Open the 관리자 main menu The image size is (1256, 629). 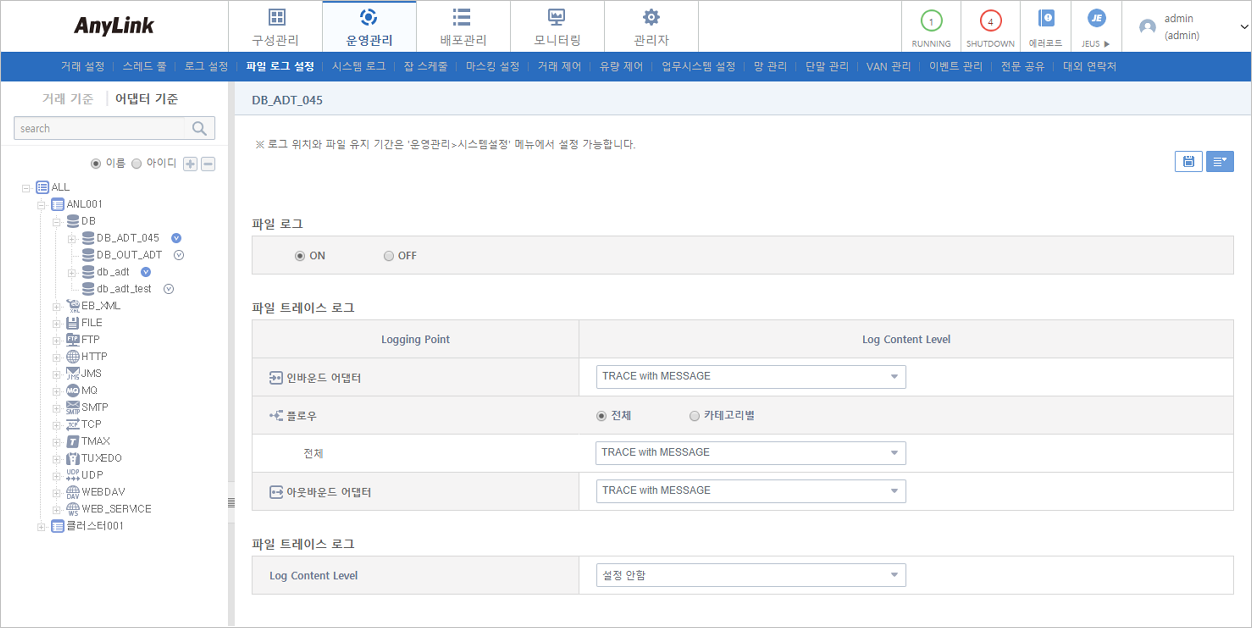pos(651,27)
